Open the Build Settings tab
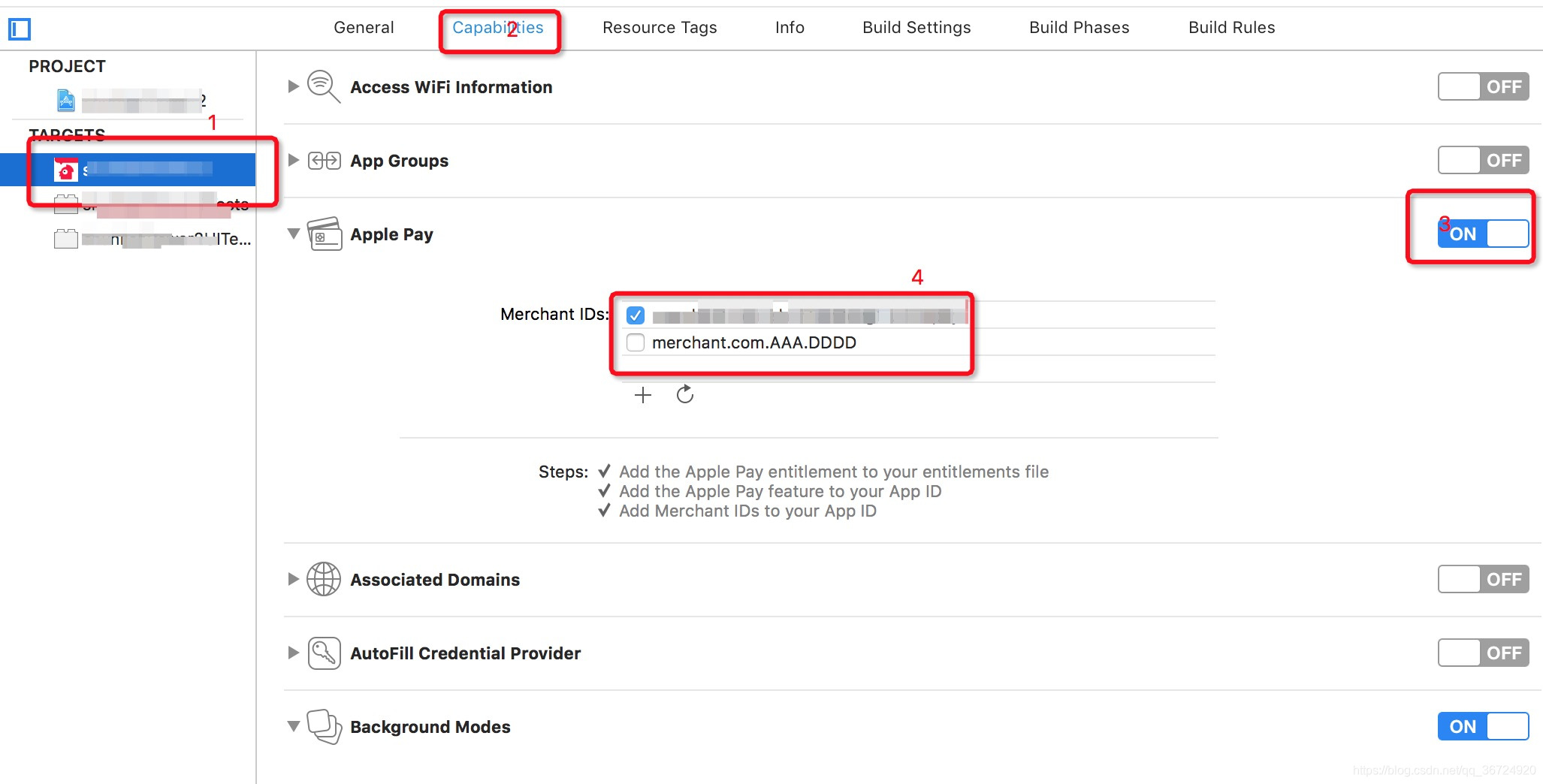The image size is (1543, 784). (916, 28)
